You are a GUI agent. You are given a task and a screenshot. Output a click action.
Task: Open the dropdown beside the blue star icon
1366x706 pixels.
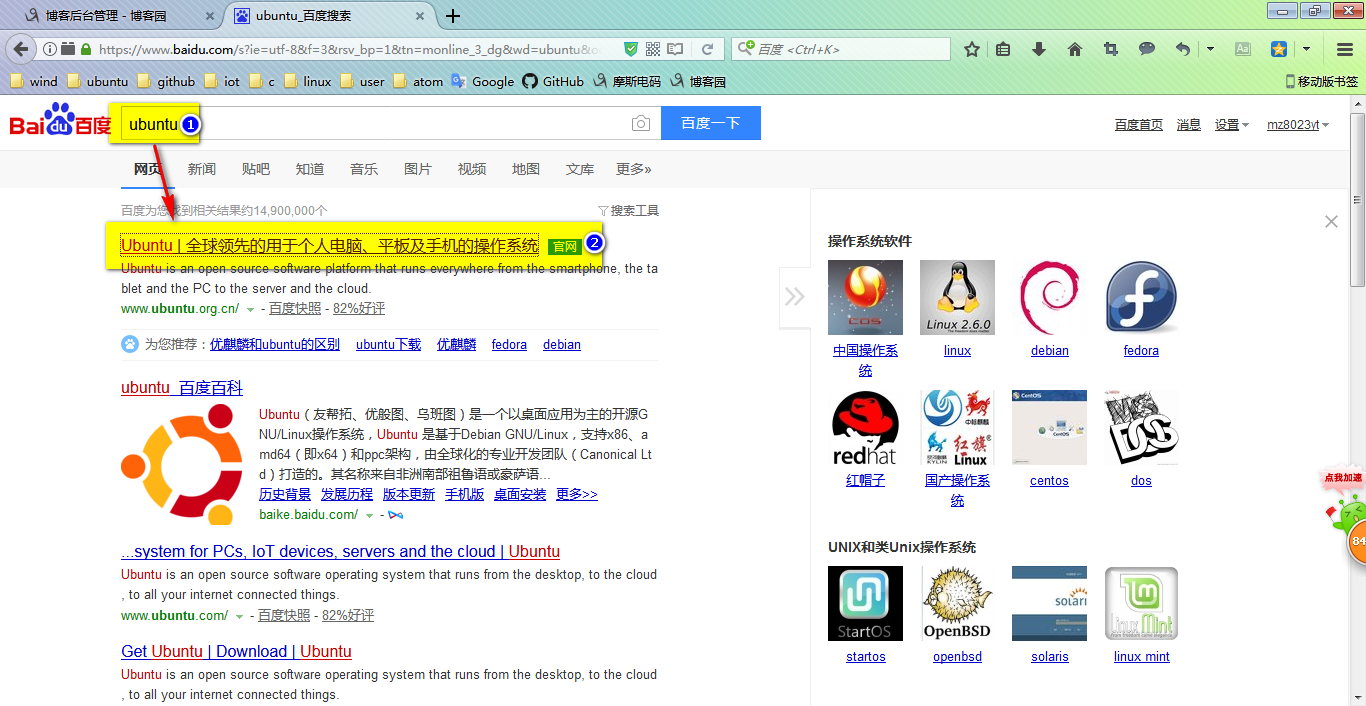tap(1306, 49)
